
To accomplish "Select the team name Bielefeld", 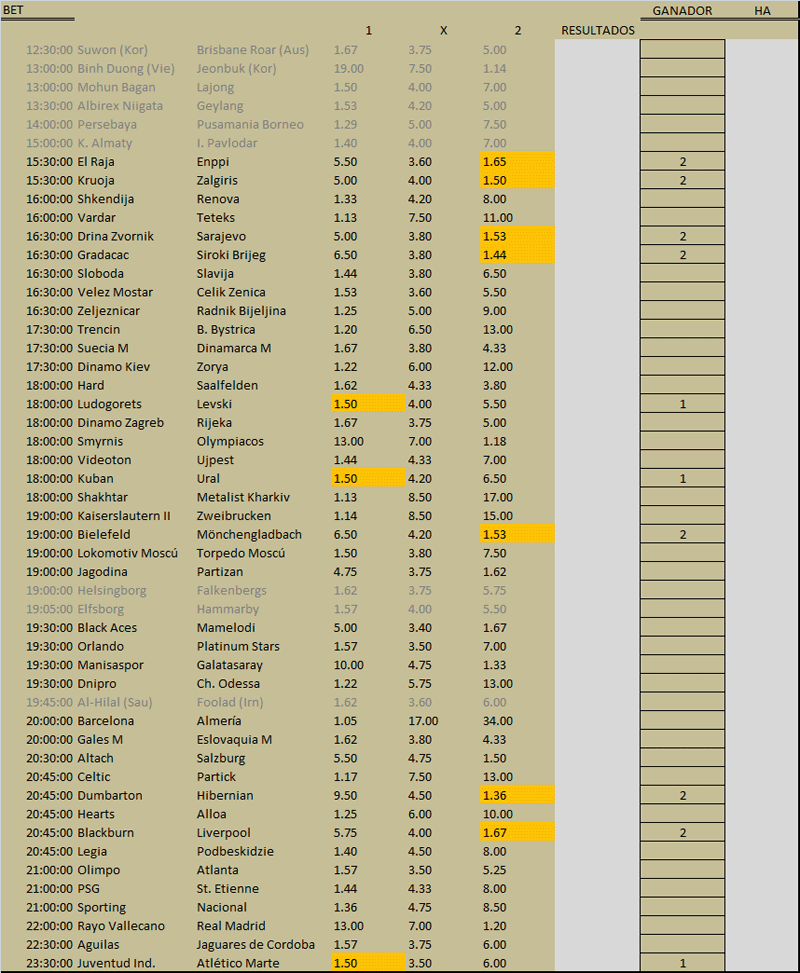I will point(104,534).
